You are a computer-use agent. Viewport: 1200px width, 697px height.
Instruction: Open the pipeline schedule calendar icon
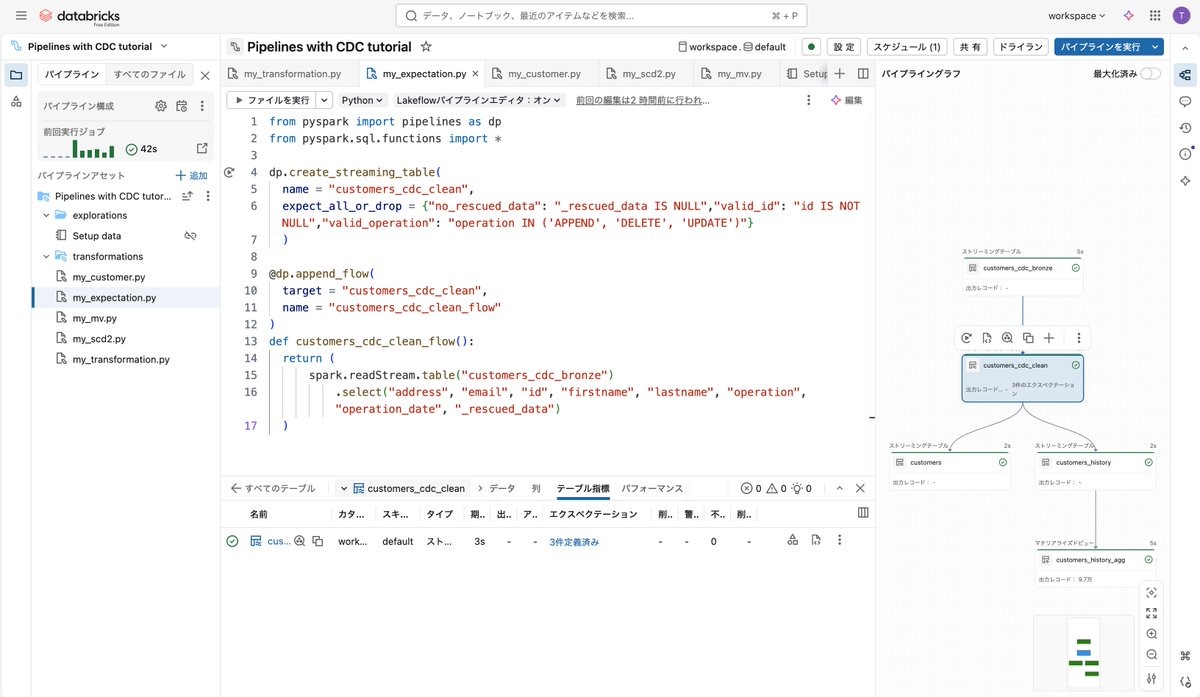(181, 106)
